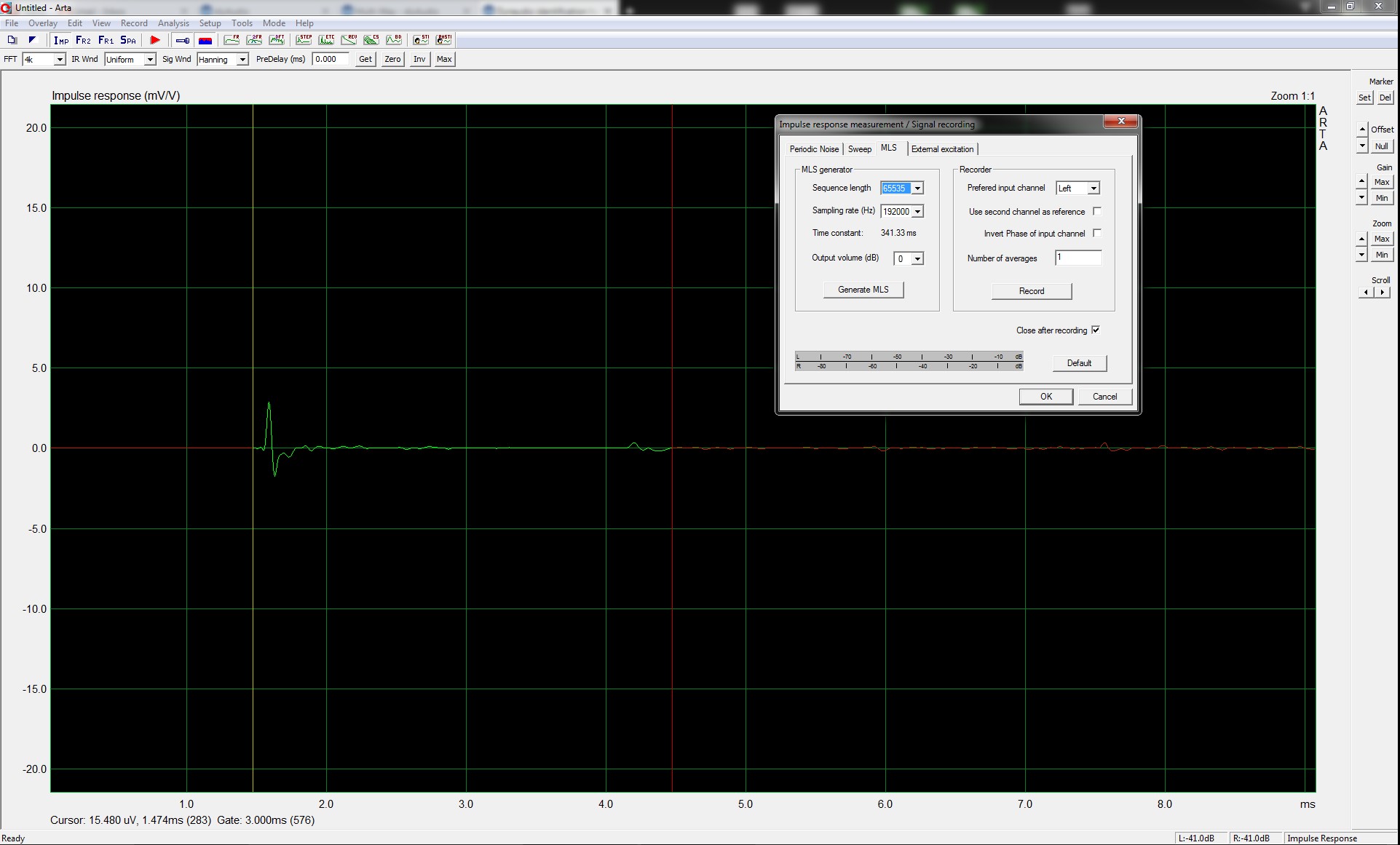Open the Analysis menu
1400x845 pixels.
click(173, 23)
